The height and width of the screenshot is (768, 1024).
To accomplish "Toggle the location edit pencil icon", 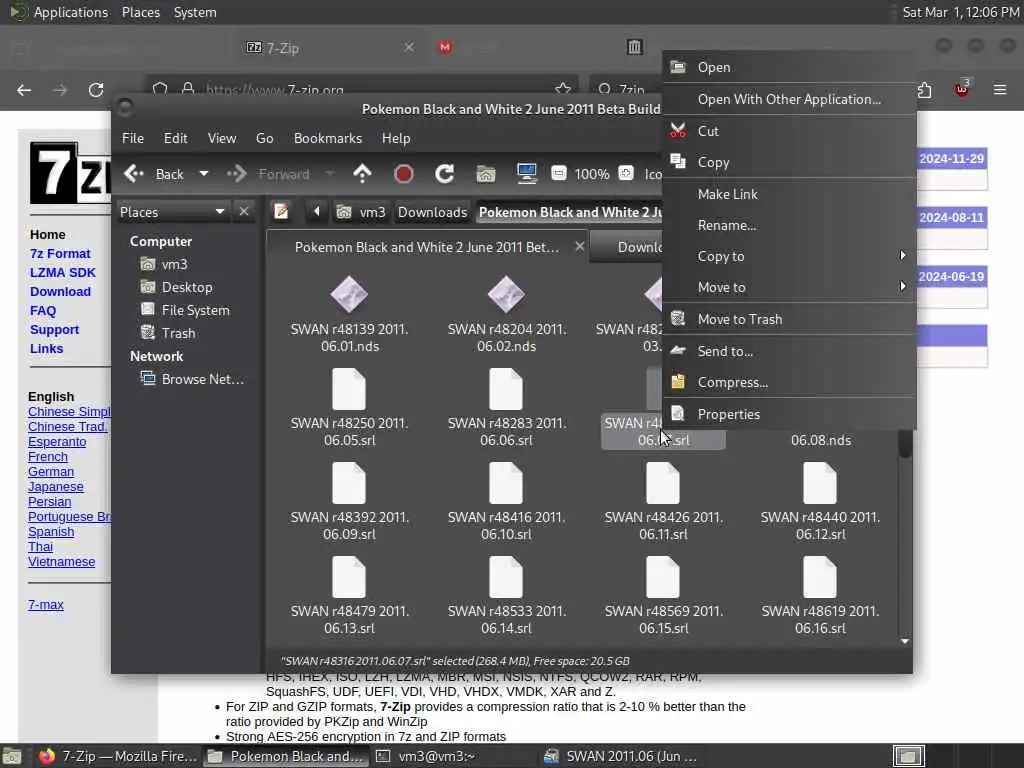I will (x=281, y=212).
